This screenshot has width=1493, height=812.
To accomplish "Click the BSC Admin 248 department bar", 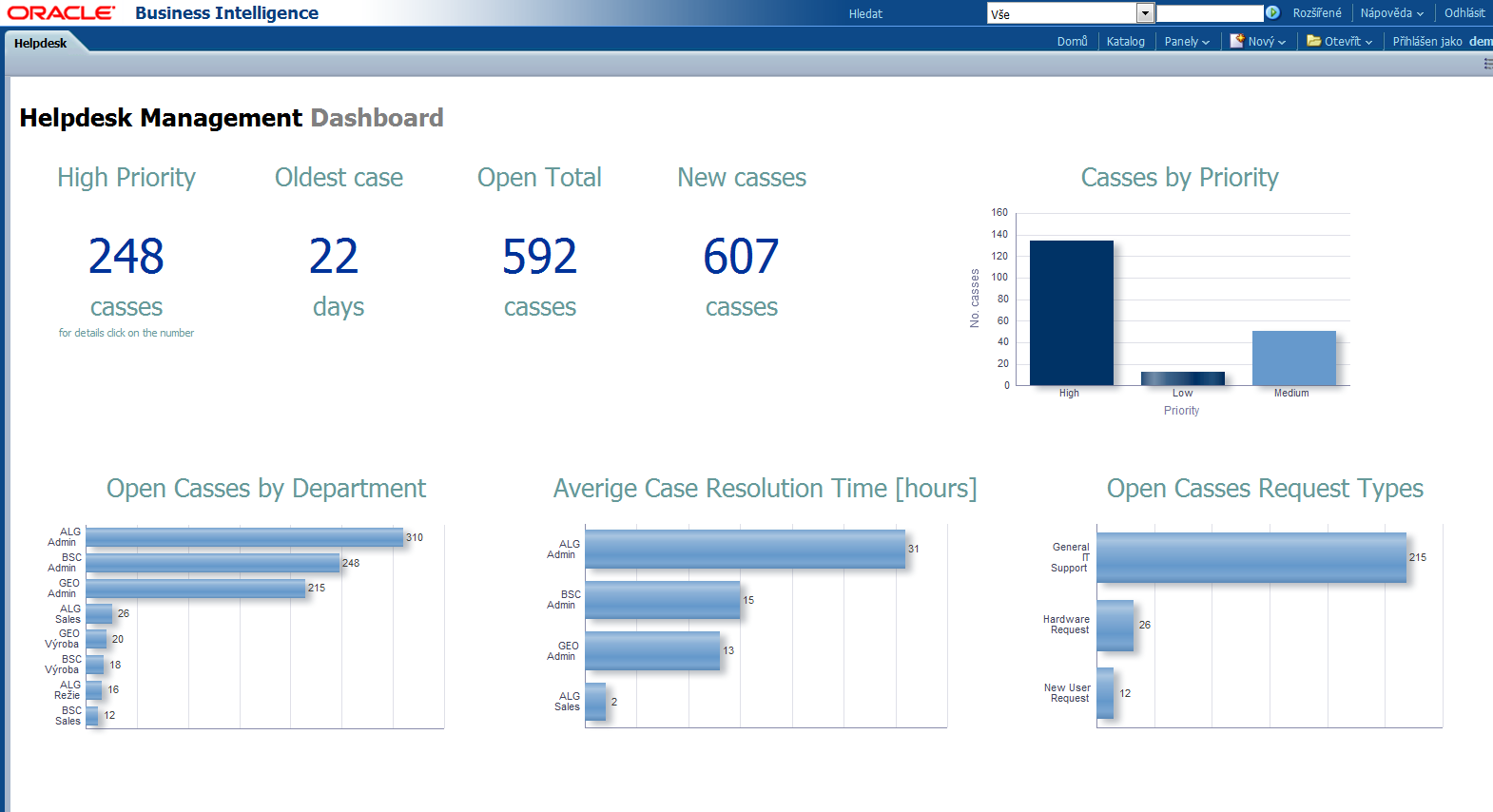I will coord(213,563).
